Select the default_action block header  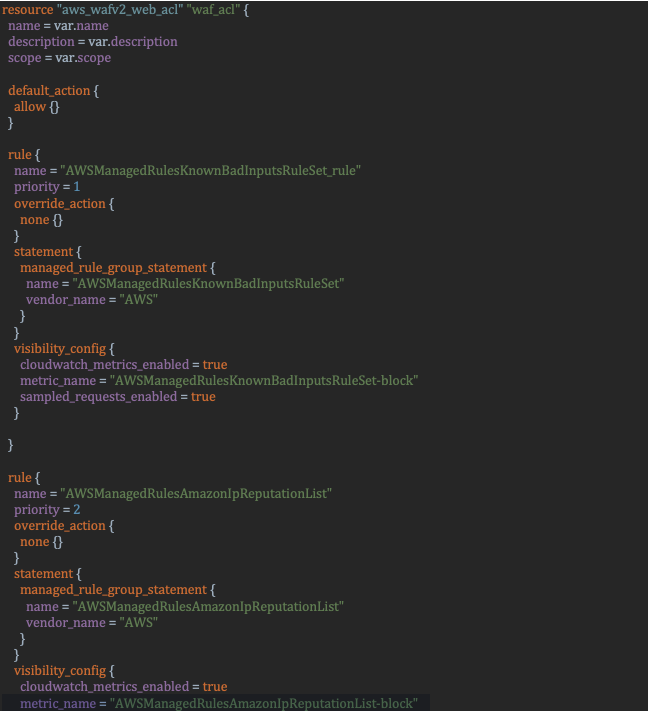point(54,91)
